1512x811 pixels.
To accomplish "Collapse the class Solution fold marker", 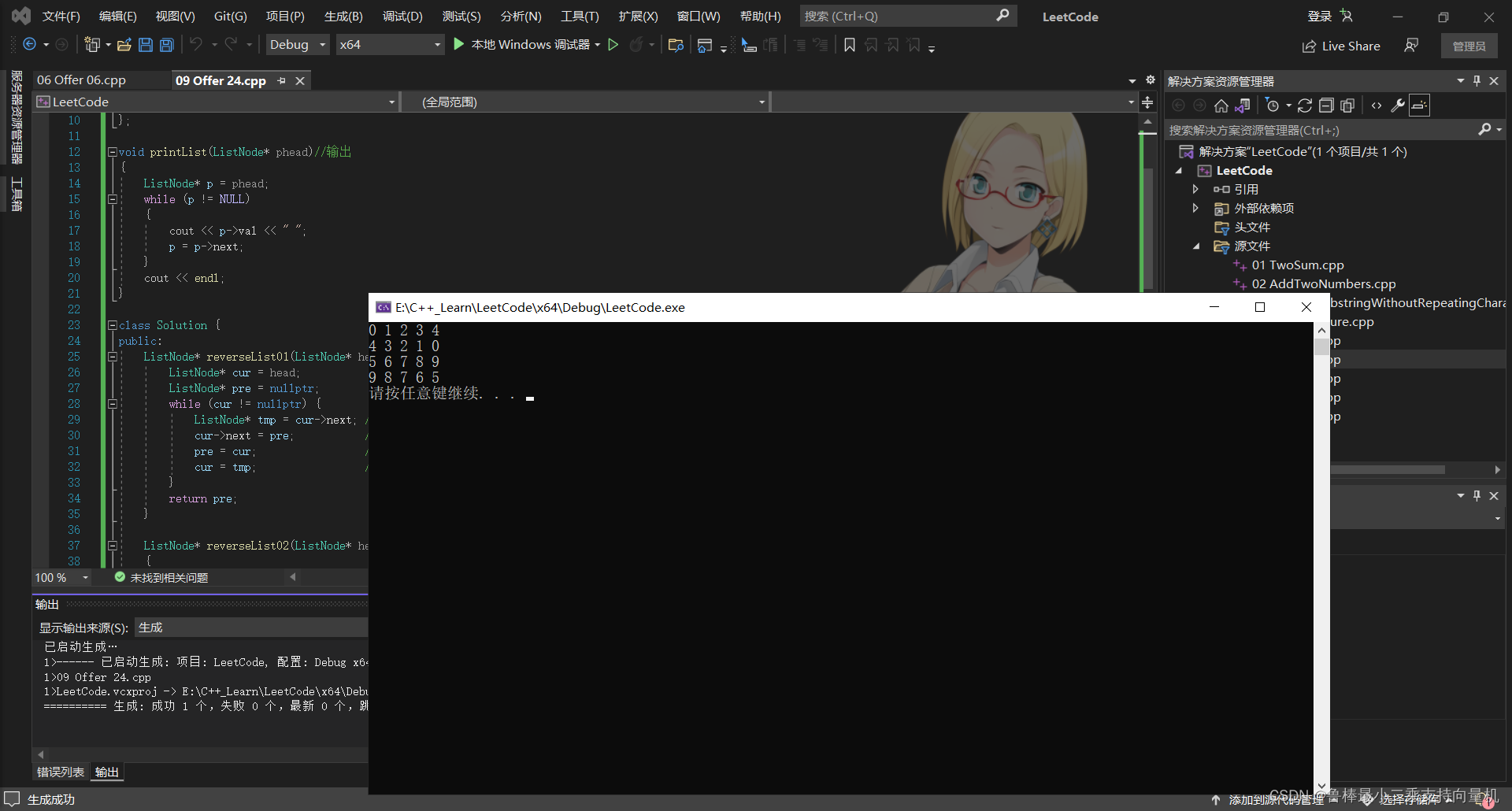I will tap(113, 325).
